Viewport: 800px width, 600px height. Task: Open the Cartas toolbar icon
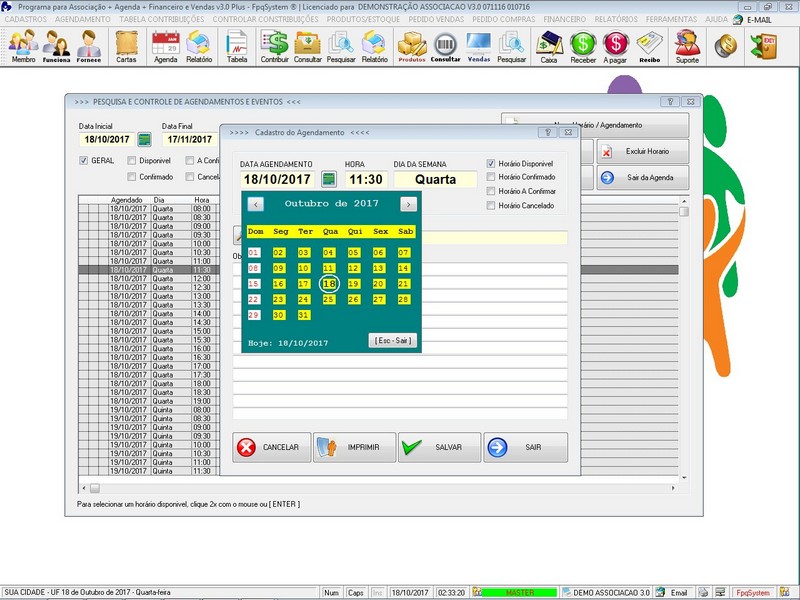coord(126,46)
